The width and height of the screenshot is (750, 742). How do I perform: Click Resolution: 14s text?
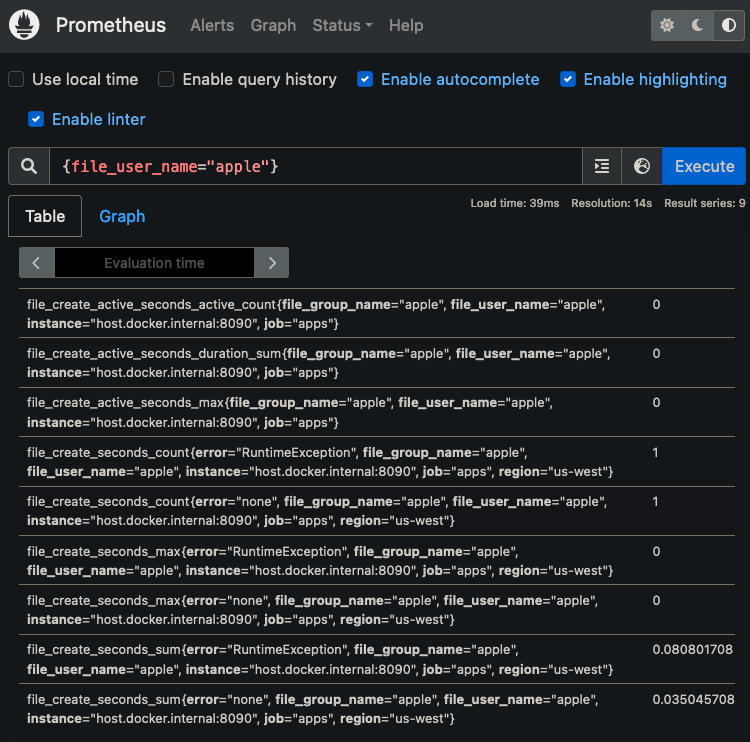click(611, 203)
